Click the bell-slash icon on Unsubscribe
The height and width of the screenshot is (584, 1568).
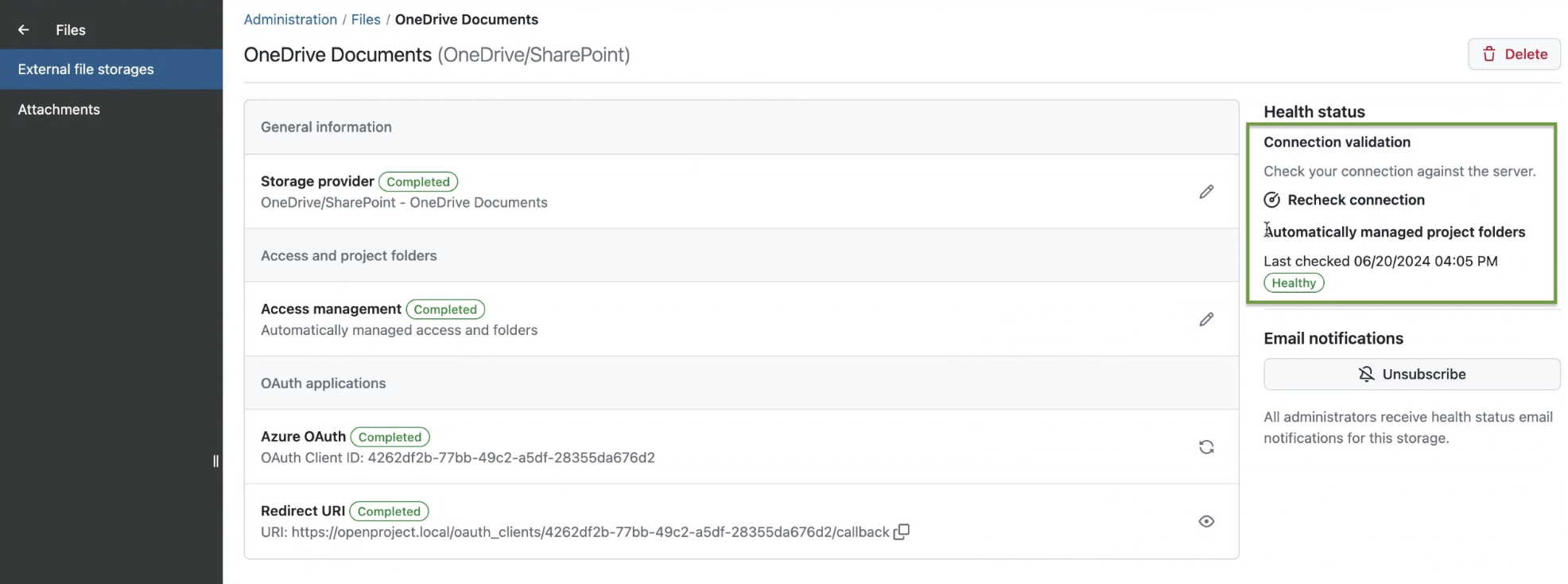point(1365,374)
